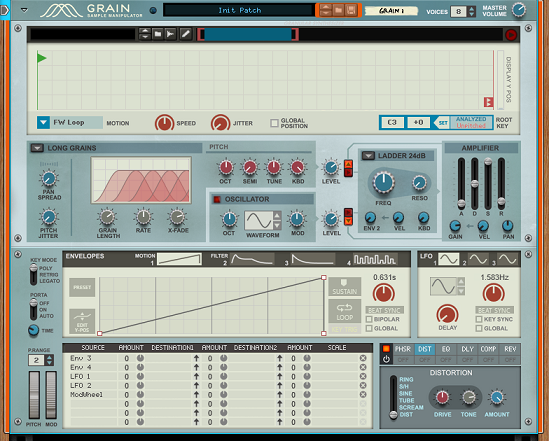Clear the Env 3 modulation row
This screenshot has width=549, height=441.
[x=363, y=358]
